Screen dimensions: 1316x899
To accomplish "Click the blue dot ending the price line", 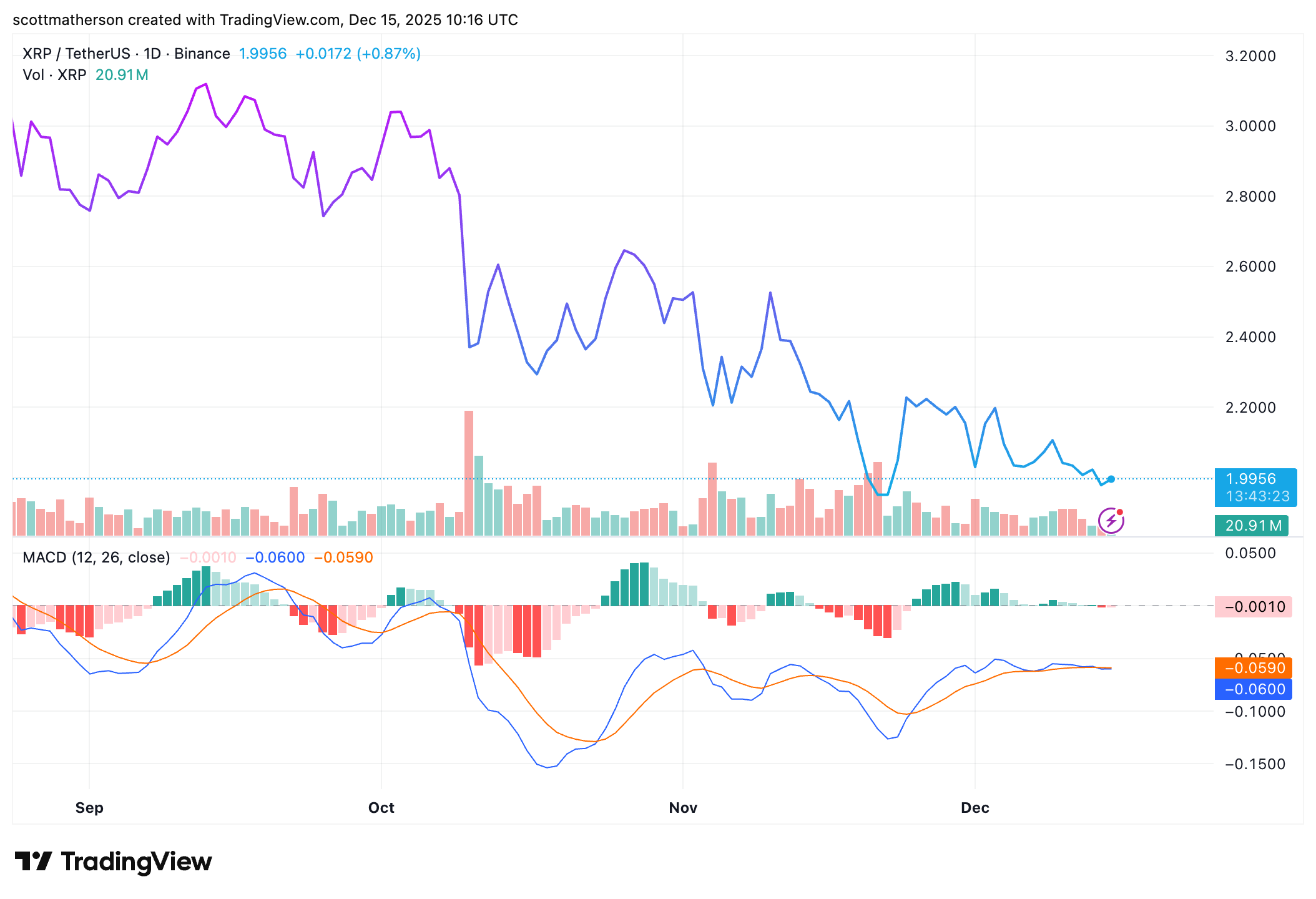I will pos(1111,479).
